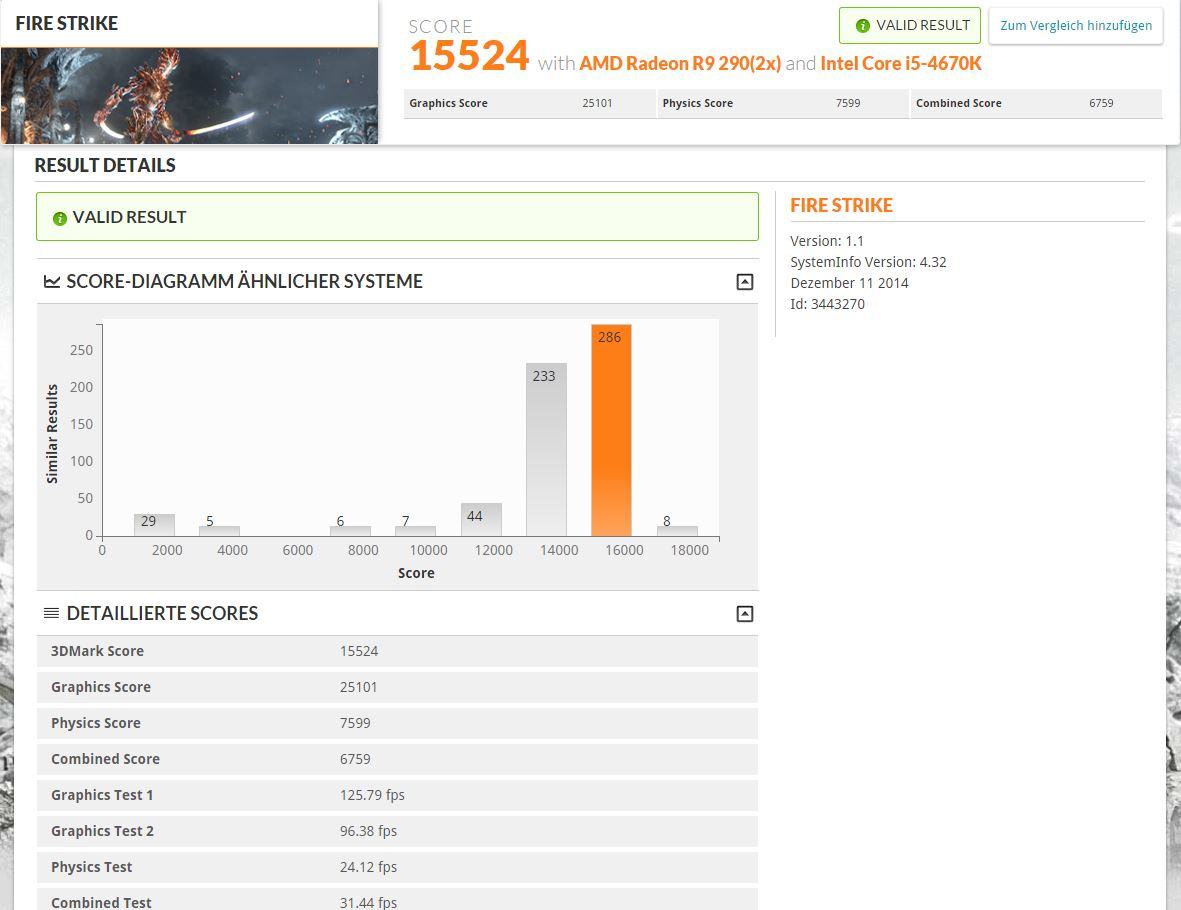
Task: Click Zum Vergleich hinzufügen button
Action: [x=1076, y=26]
